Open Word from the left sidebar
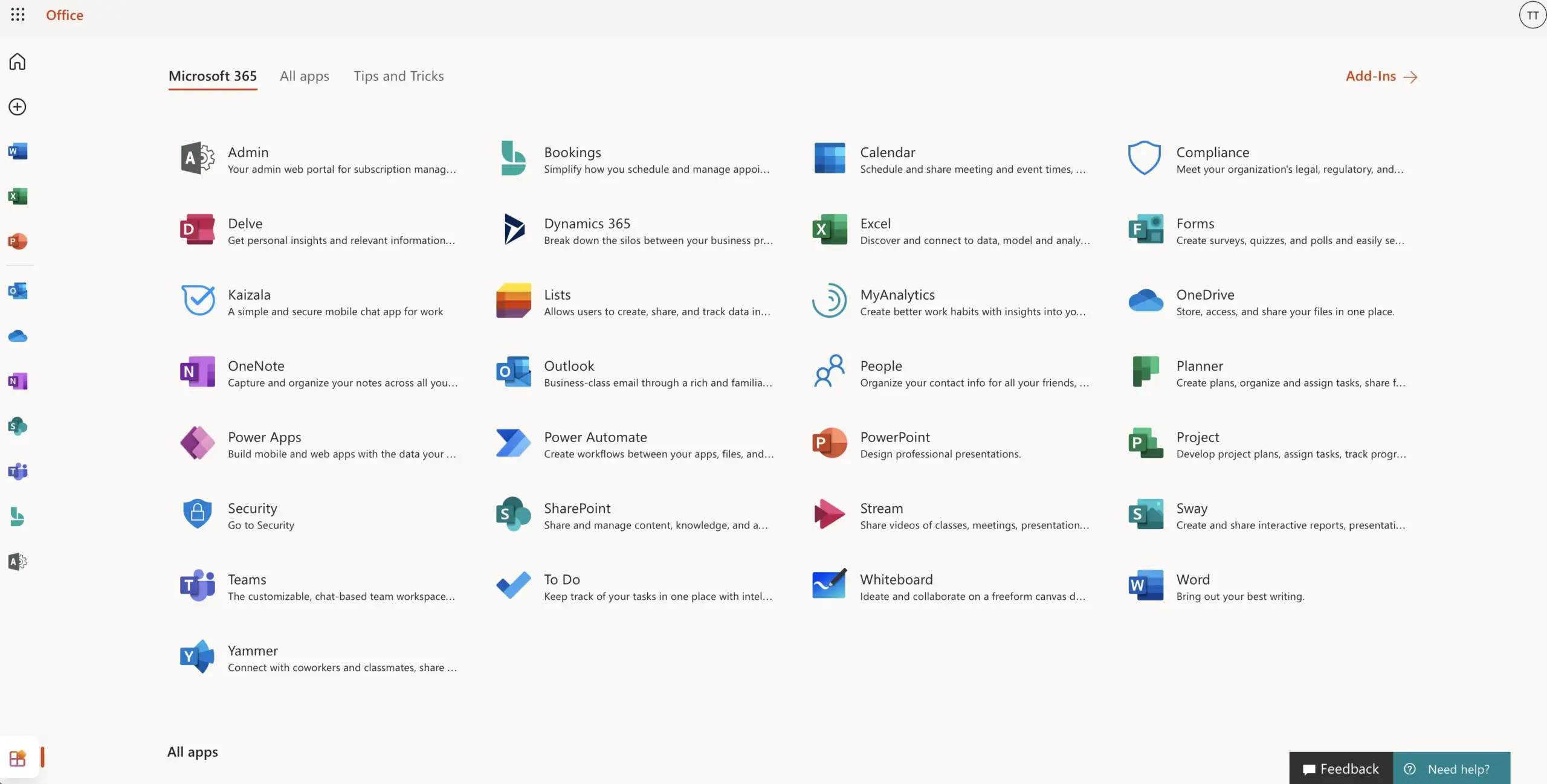Image resolution: width=1547 pixels, height=784 pixels. pos(18,151)
